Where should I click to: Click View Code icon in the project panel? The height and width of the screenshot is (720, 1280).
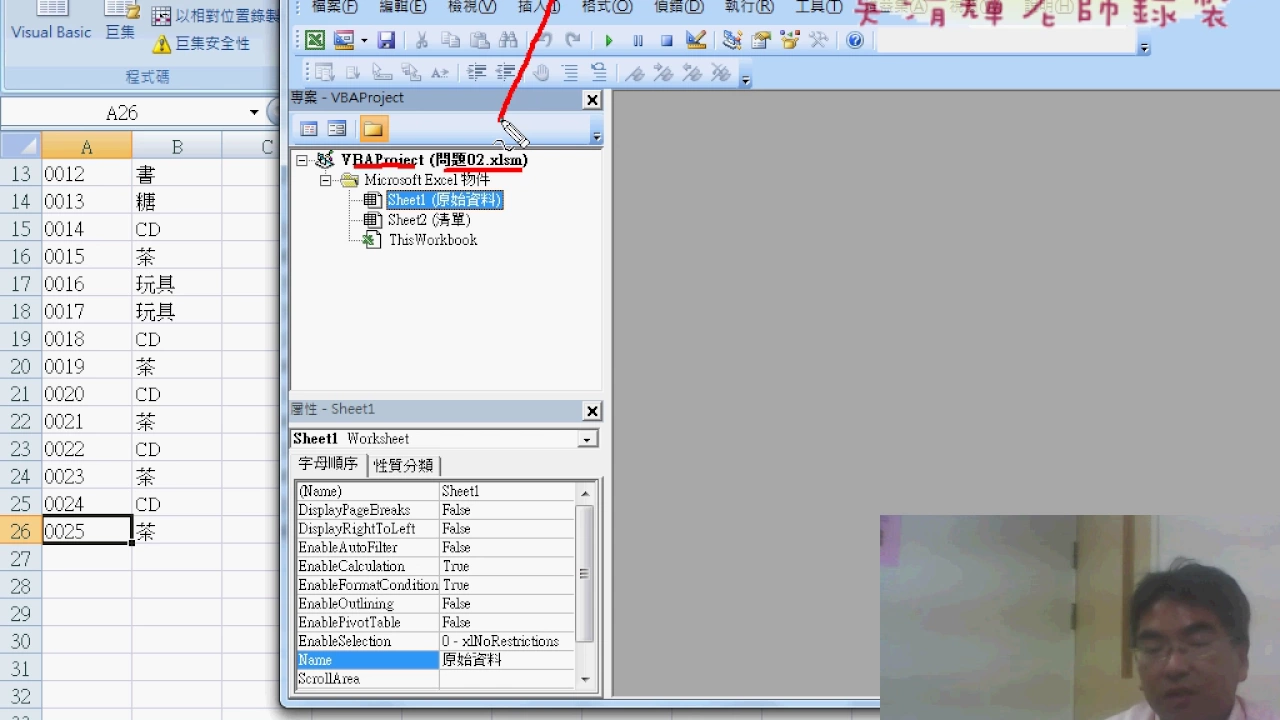(309, 129)
